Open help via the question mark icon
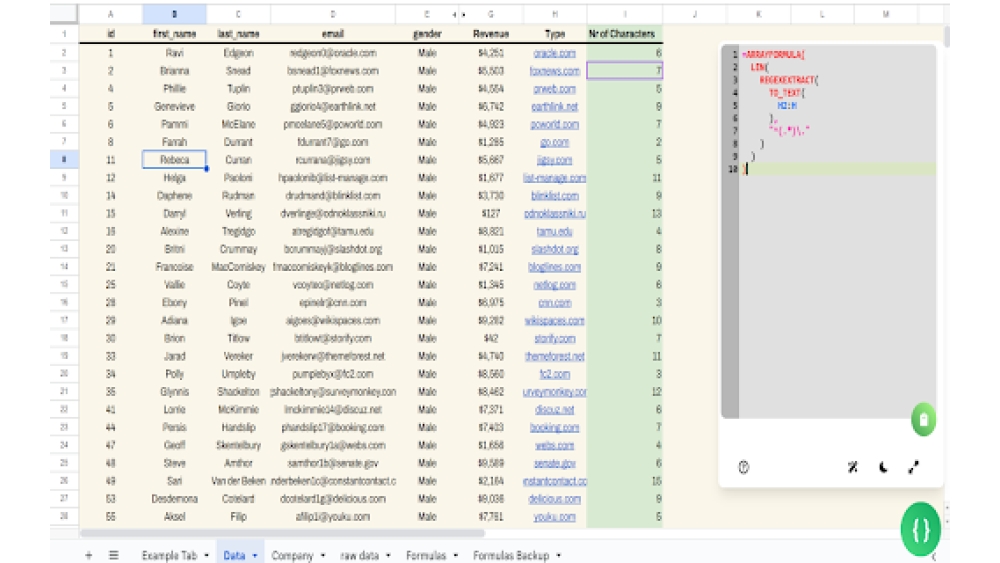The height and width of the screenshot is (563, 1000). [744, 467]
